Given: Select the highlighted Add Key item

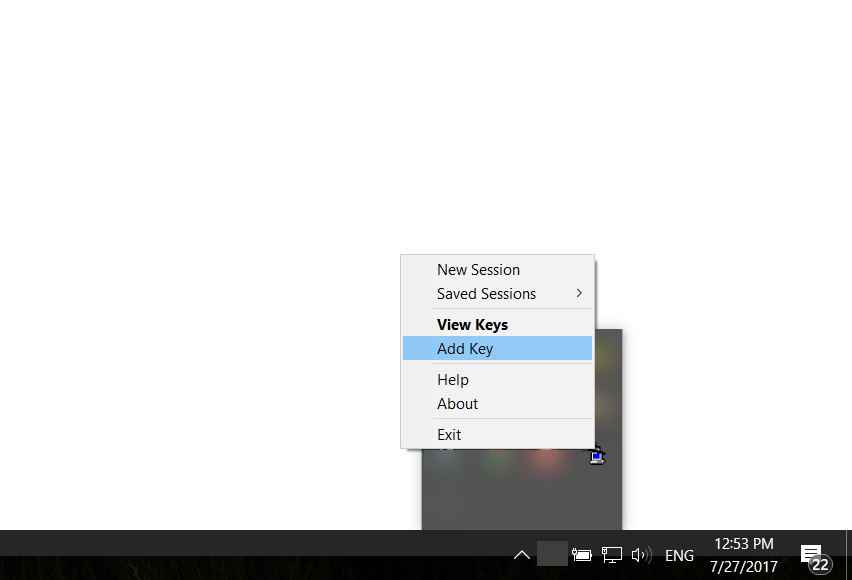Looking at the screenshot, I should pos(497,348).
